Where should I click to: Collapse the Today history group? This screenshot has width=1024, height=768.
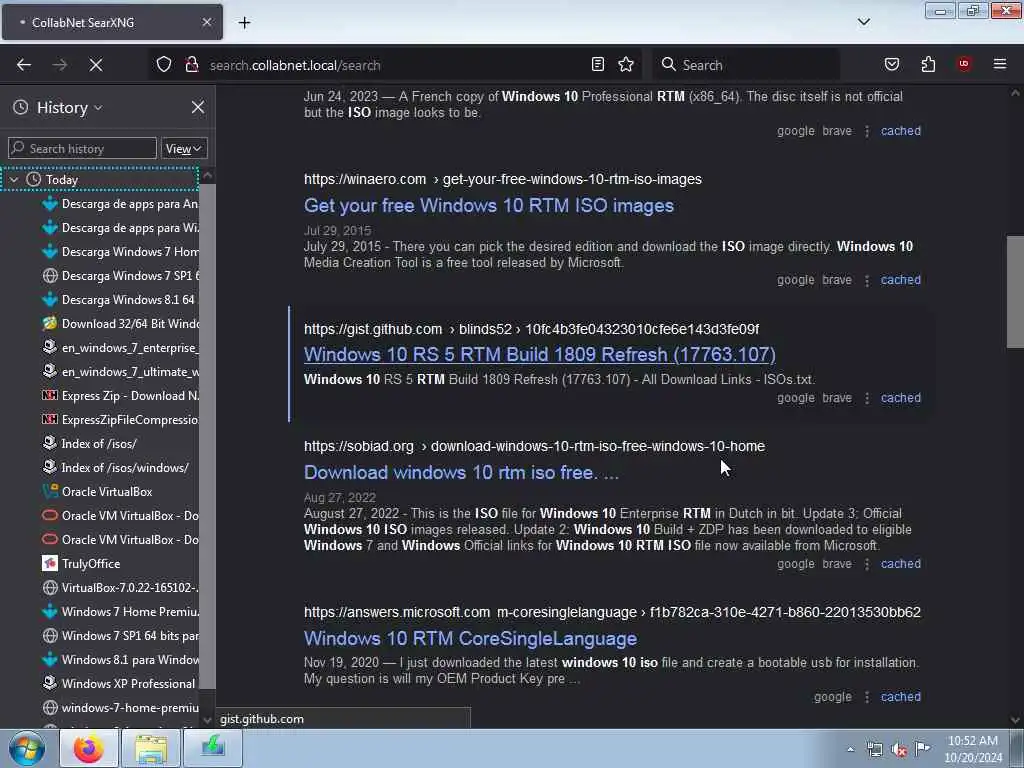click(x=14, y=179)
